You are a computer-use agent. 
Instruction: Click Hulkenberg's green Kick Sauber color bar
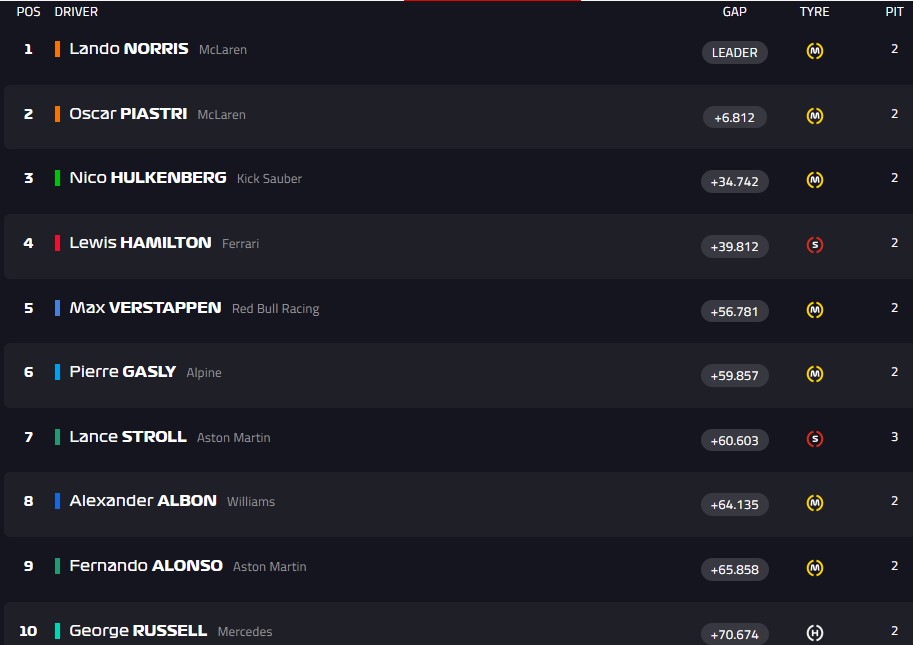coord(58,178)
